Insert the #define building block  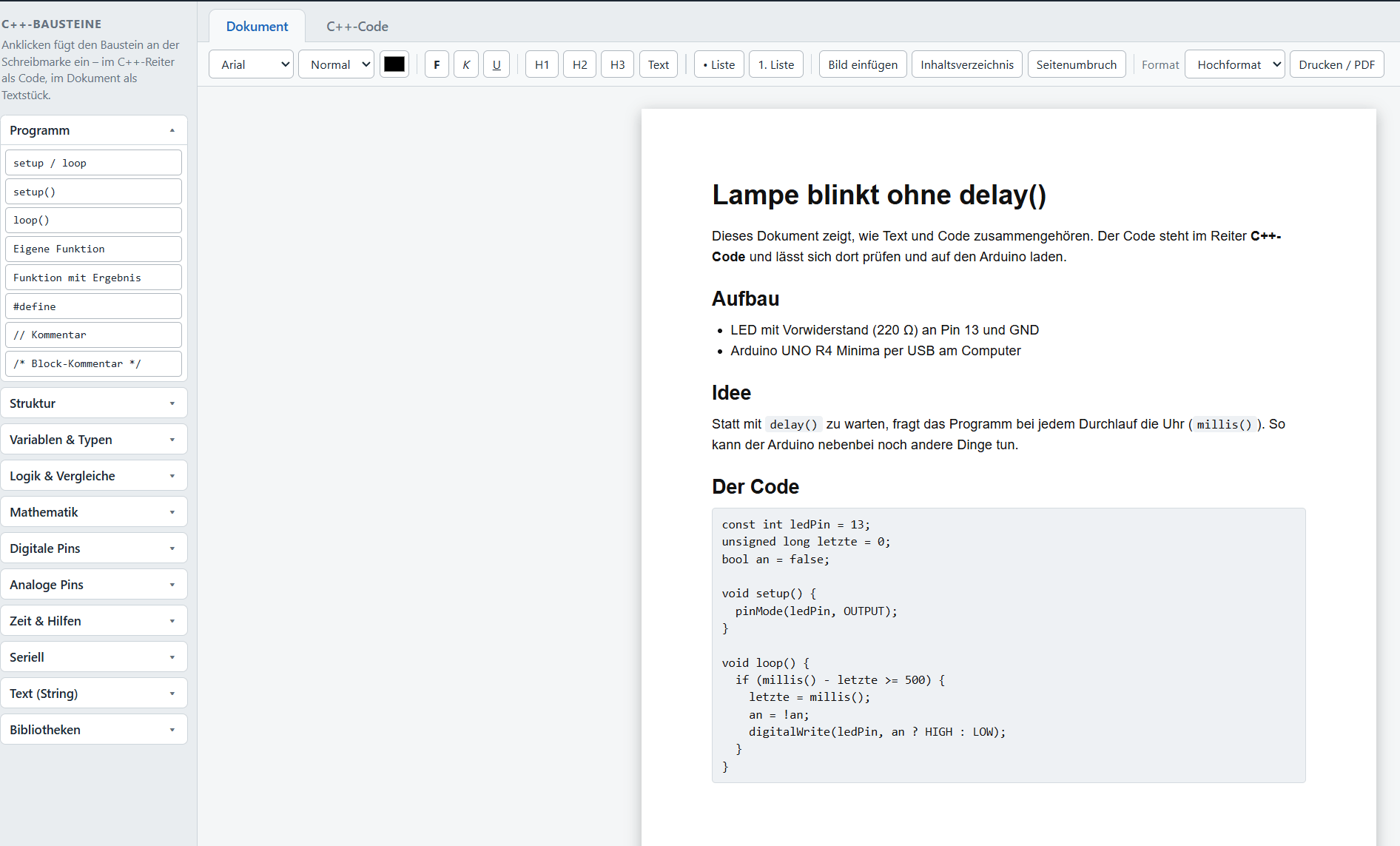click(93, 306)
